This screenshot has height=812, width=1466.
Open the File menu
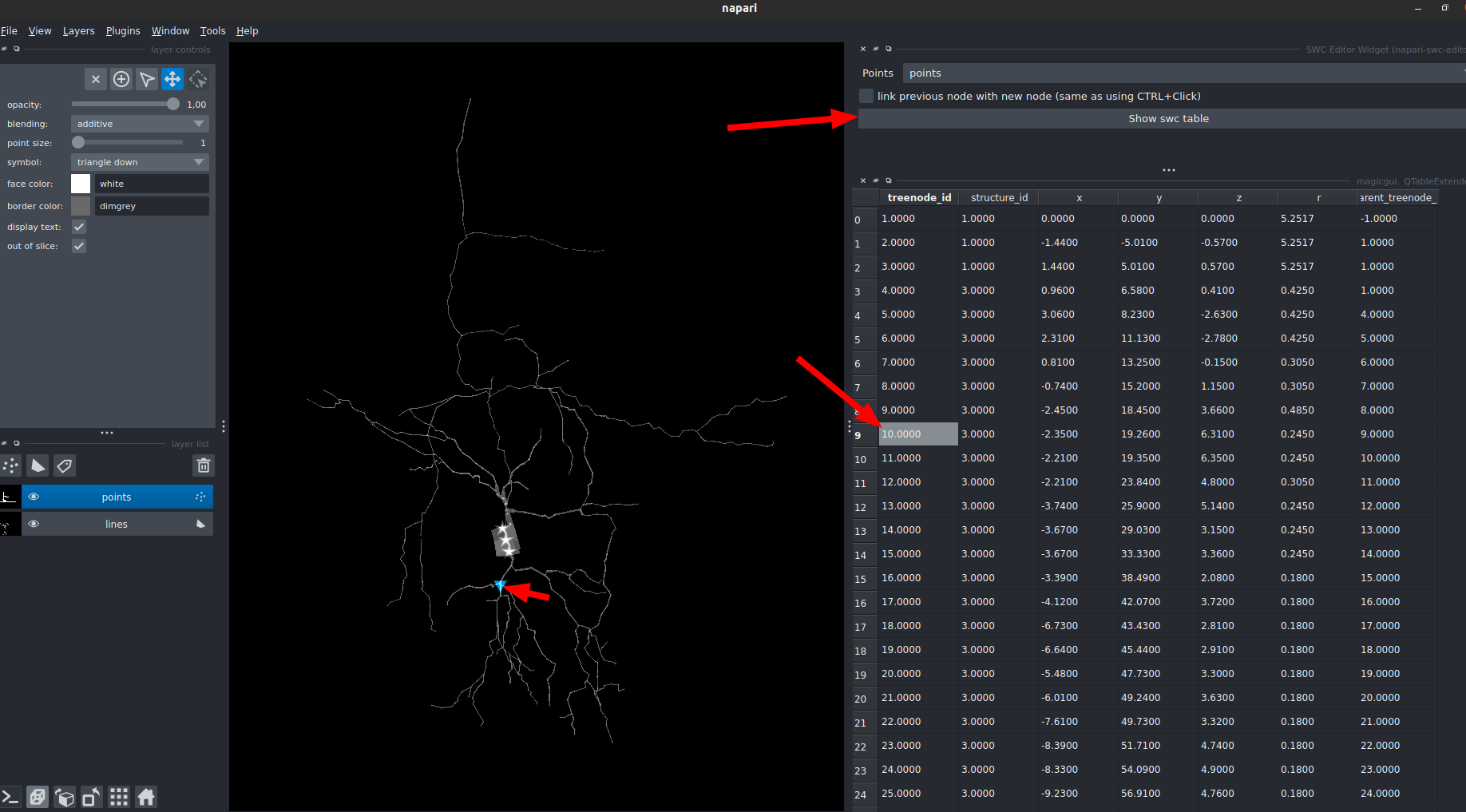click(x=9, y=31)
